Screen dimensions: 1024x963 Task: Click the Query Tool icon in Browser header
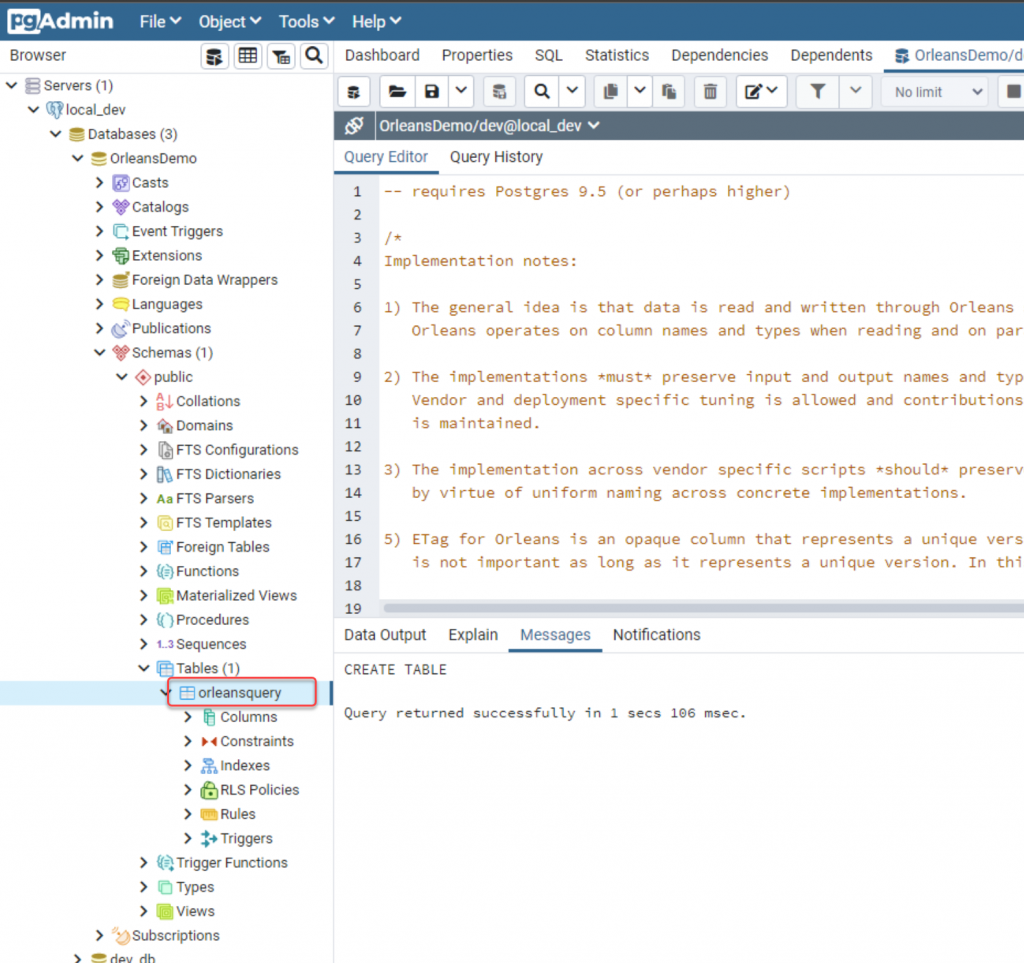(x=215, y=56)
